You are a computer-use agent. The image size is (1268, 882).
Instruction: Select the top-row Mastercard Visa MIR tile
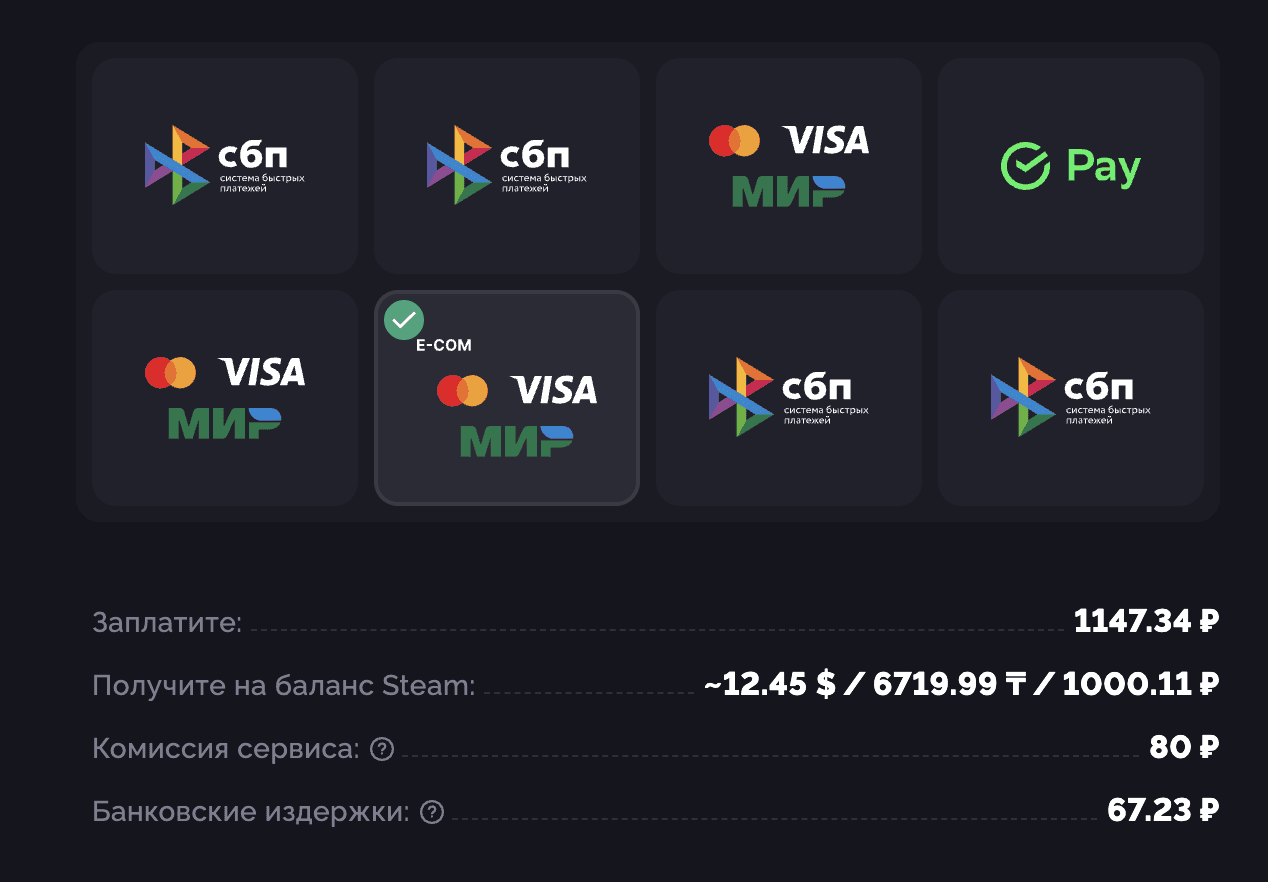788,166
